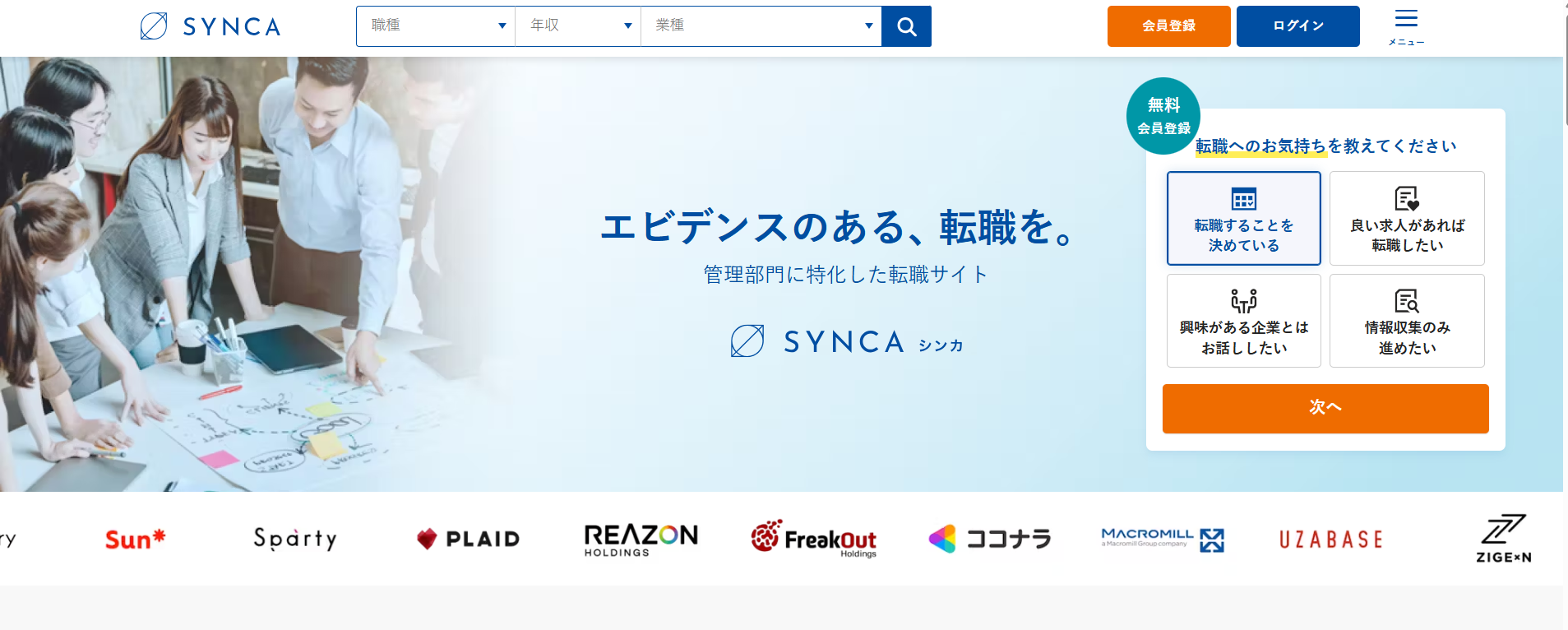The image size is (1568, 630).
Task: Click the blue ログイン button
Action: coord(1297,26)
